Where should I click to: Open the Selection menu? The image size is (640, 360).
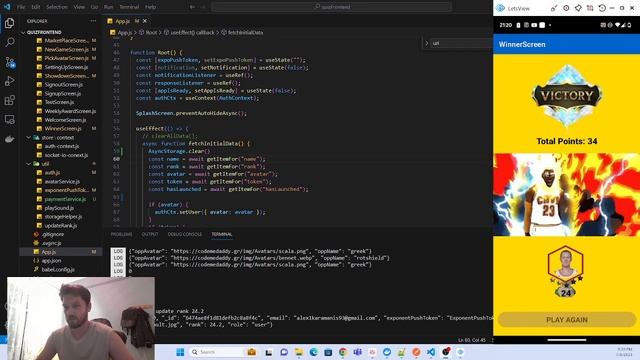click(x=57, y=7)
